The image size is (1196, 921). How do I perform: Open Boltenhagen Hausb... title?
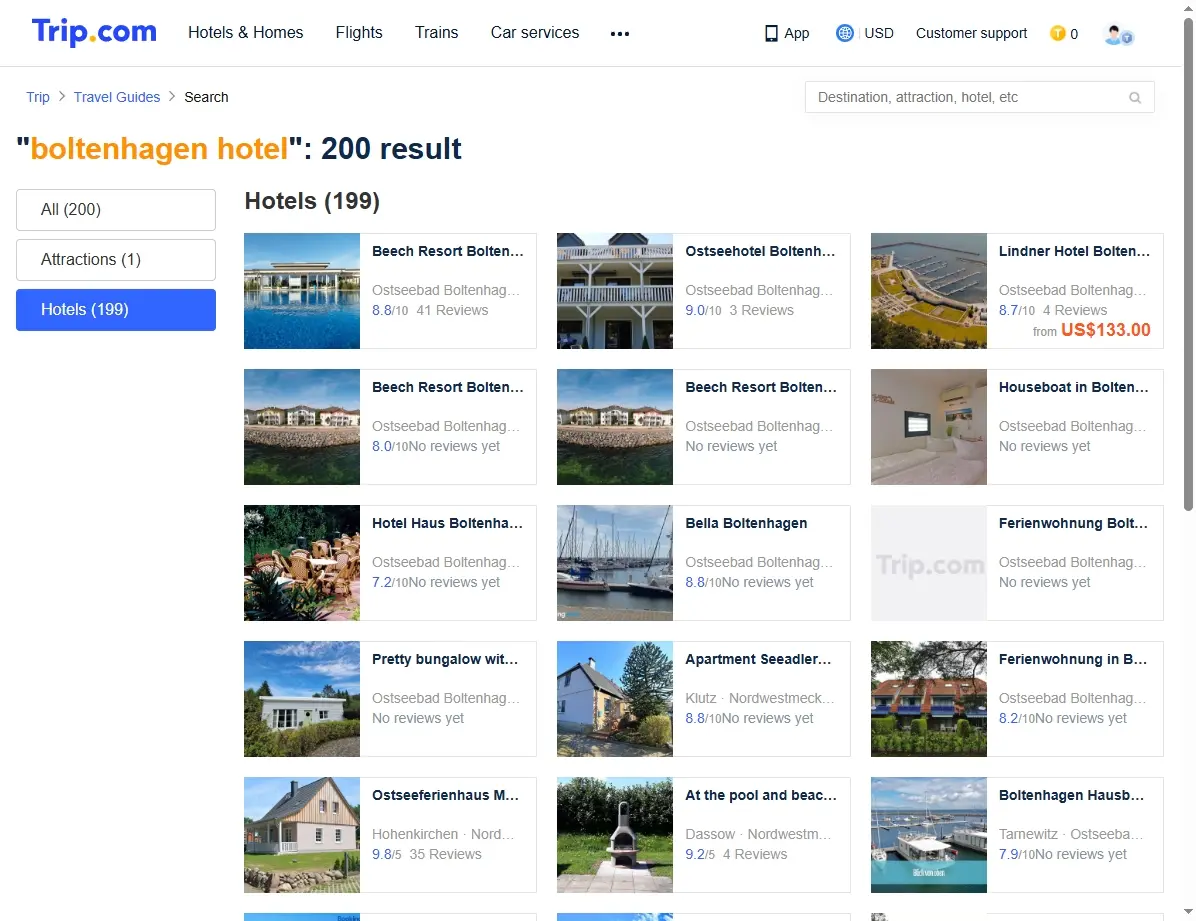(x=1072, y=795)
